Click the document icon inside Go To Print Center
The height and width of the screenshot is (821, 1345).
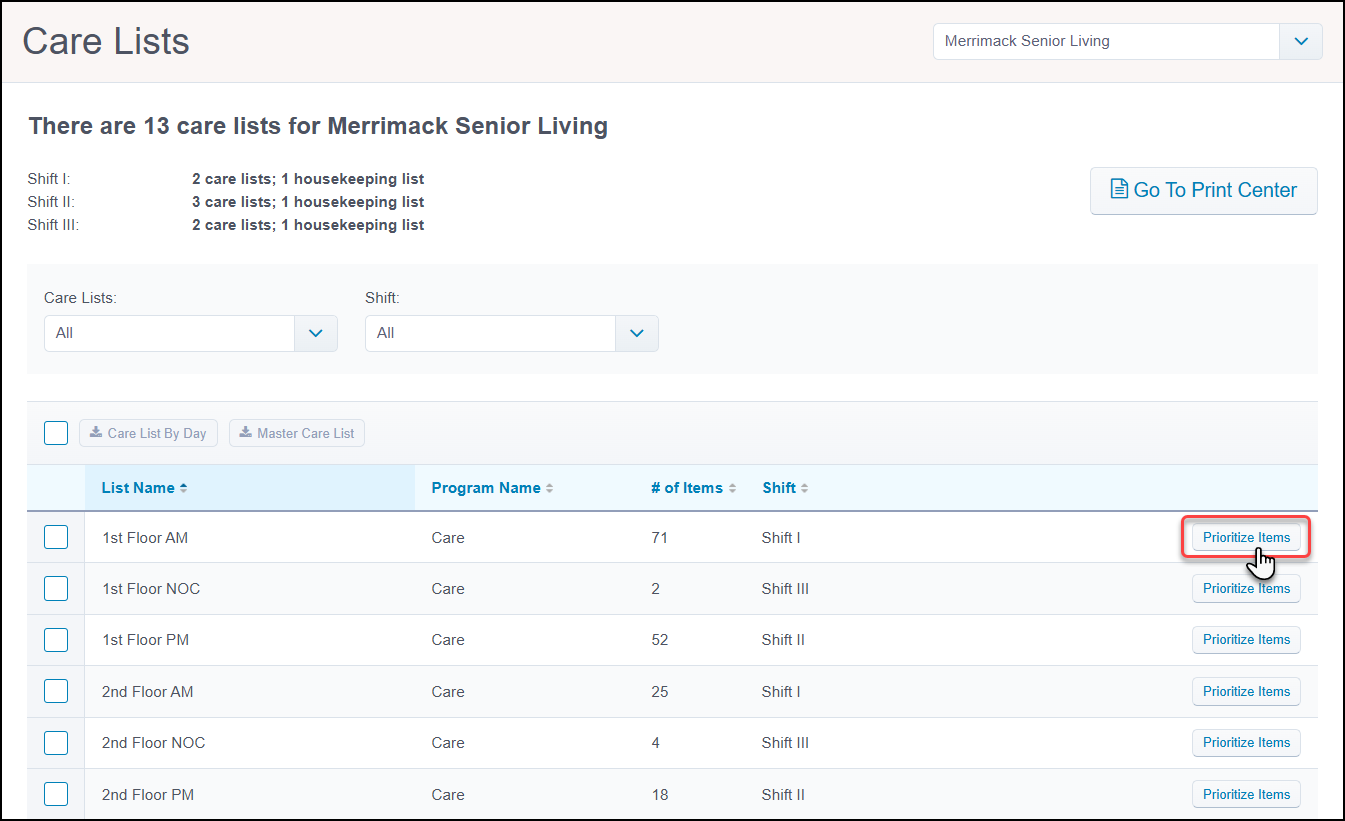tap(1120, 190)
